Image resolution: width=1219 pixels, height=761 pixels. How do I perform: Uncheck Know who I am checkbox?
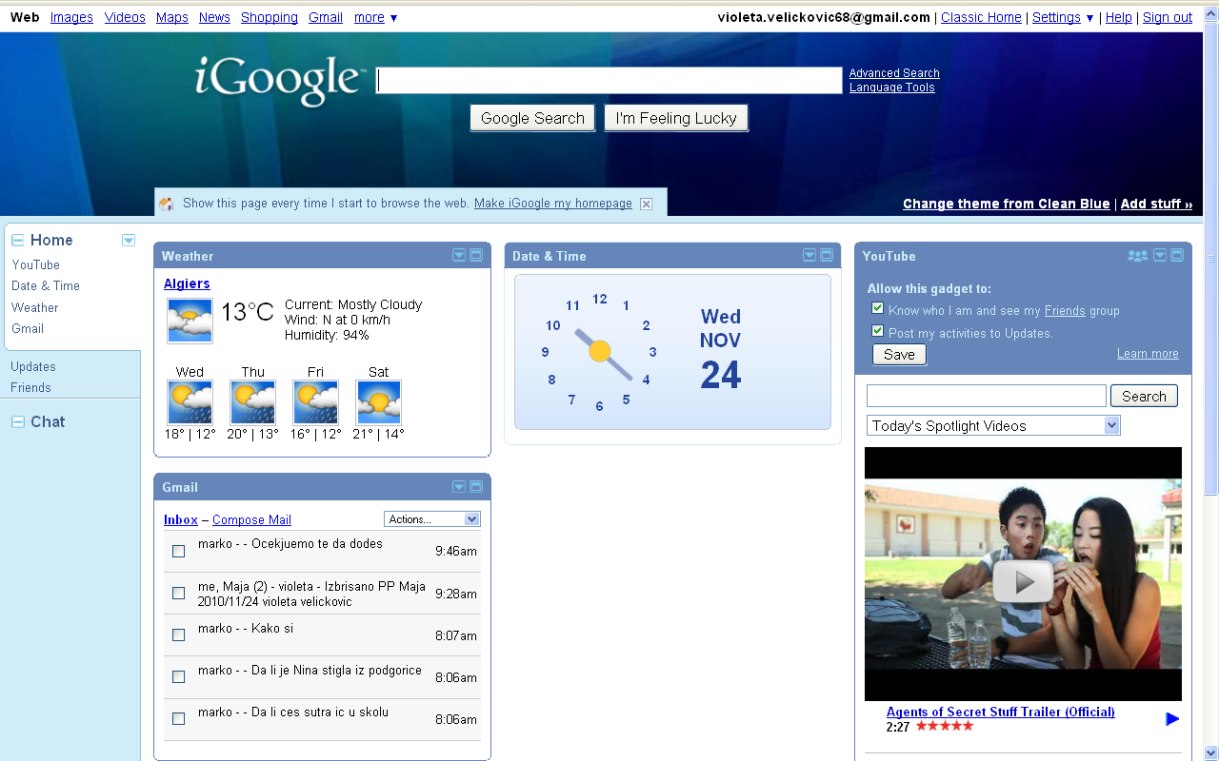click(878, 309)
